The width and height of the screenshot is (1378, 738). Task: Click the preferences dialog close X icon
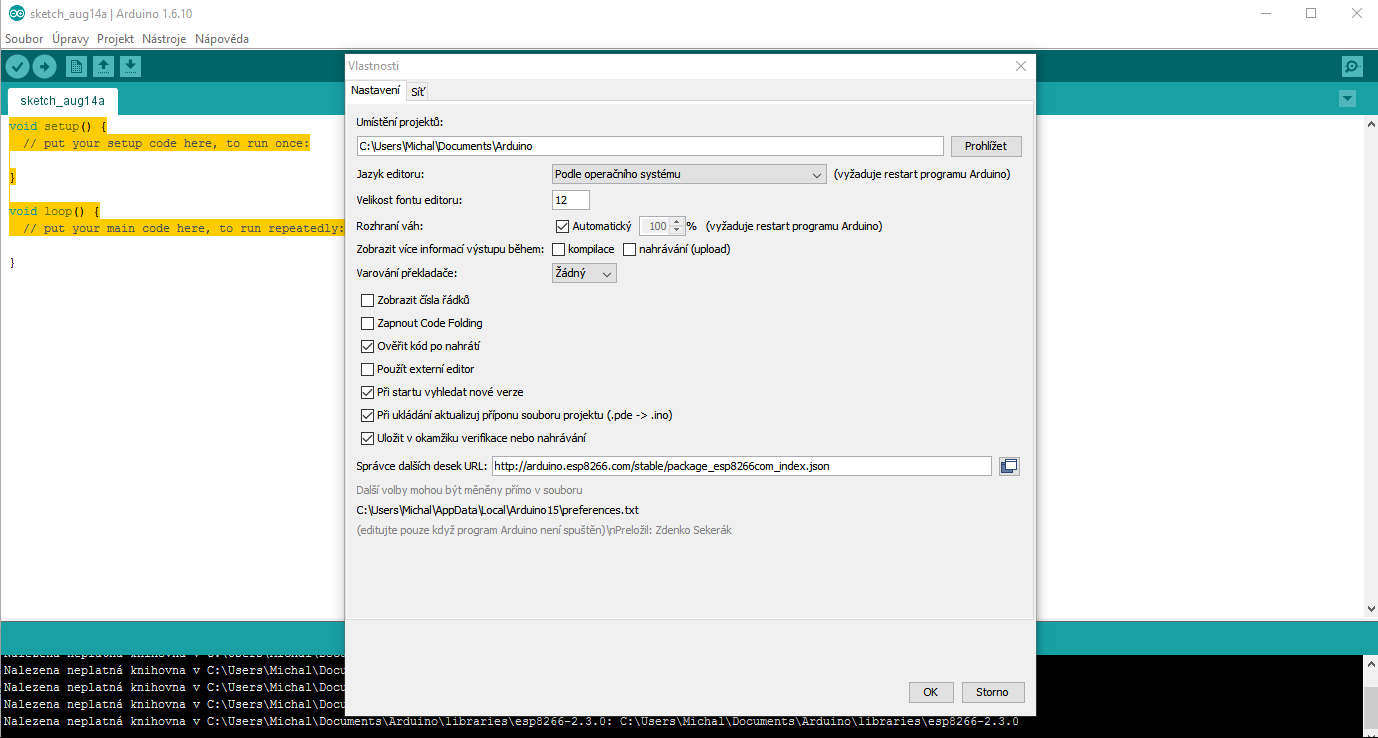coord(1020,65)
